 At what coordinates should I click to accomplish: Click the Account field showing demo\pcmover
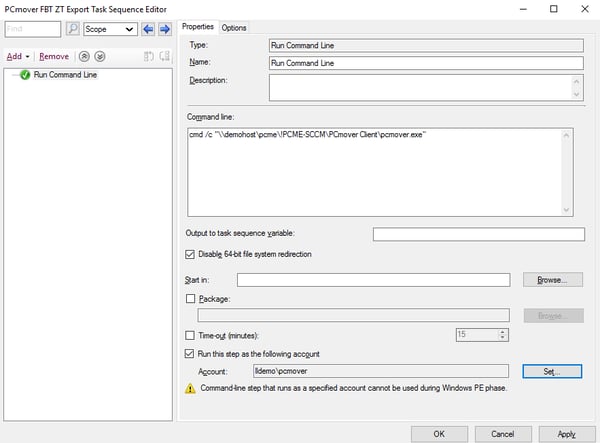point(381,371)
